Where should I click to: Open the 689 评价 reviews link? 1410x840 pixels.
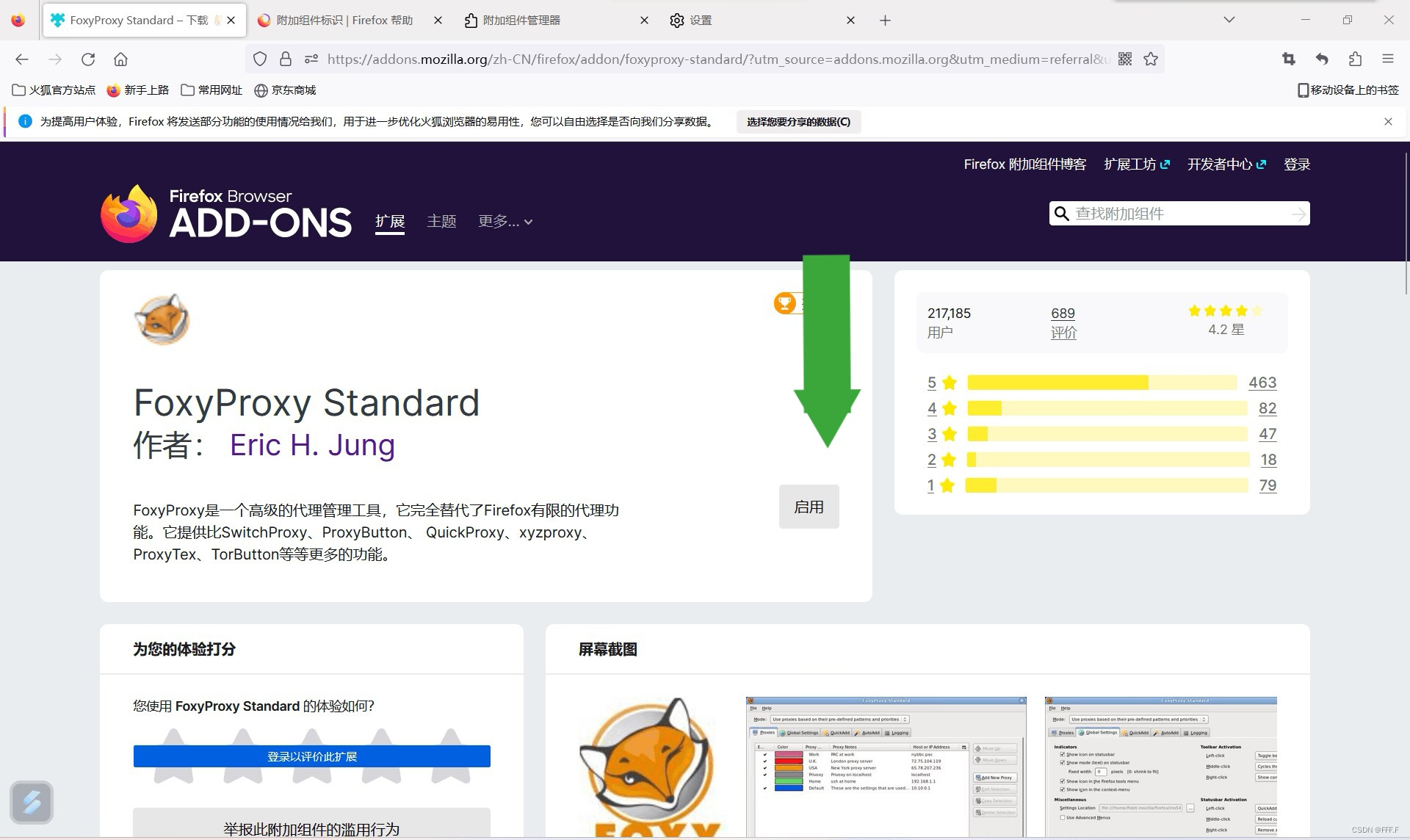click(x=1063, y=322)
